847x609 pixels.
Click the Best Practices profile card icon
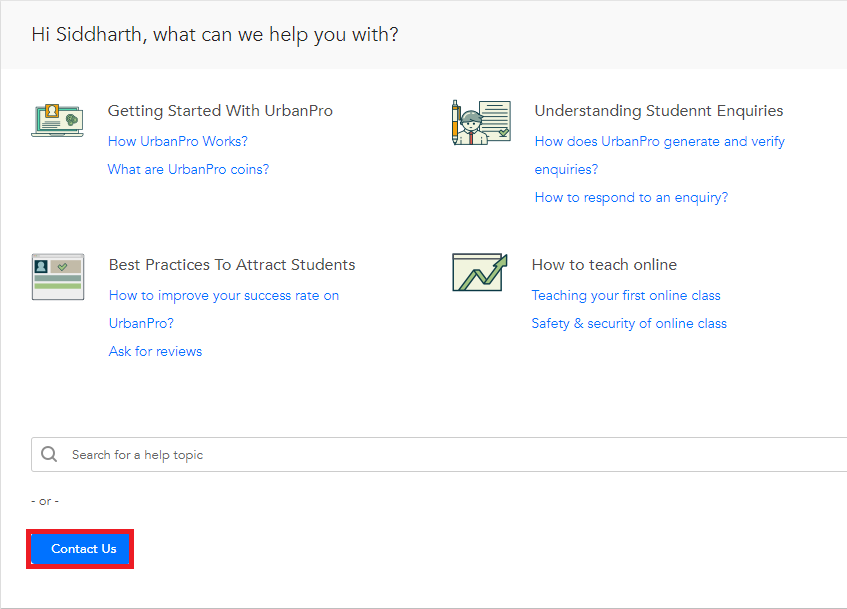click(57, 277)
